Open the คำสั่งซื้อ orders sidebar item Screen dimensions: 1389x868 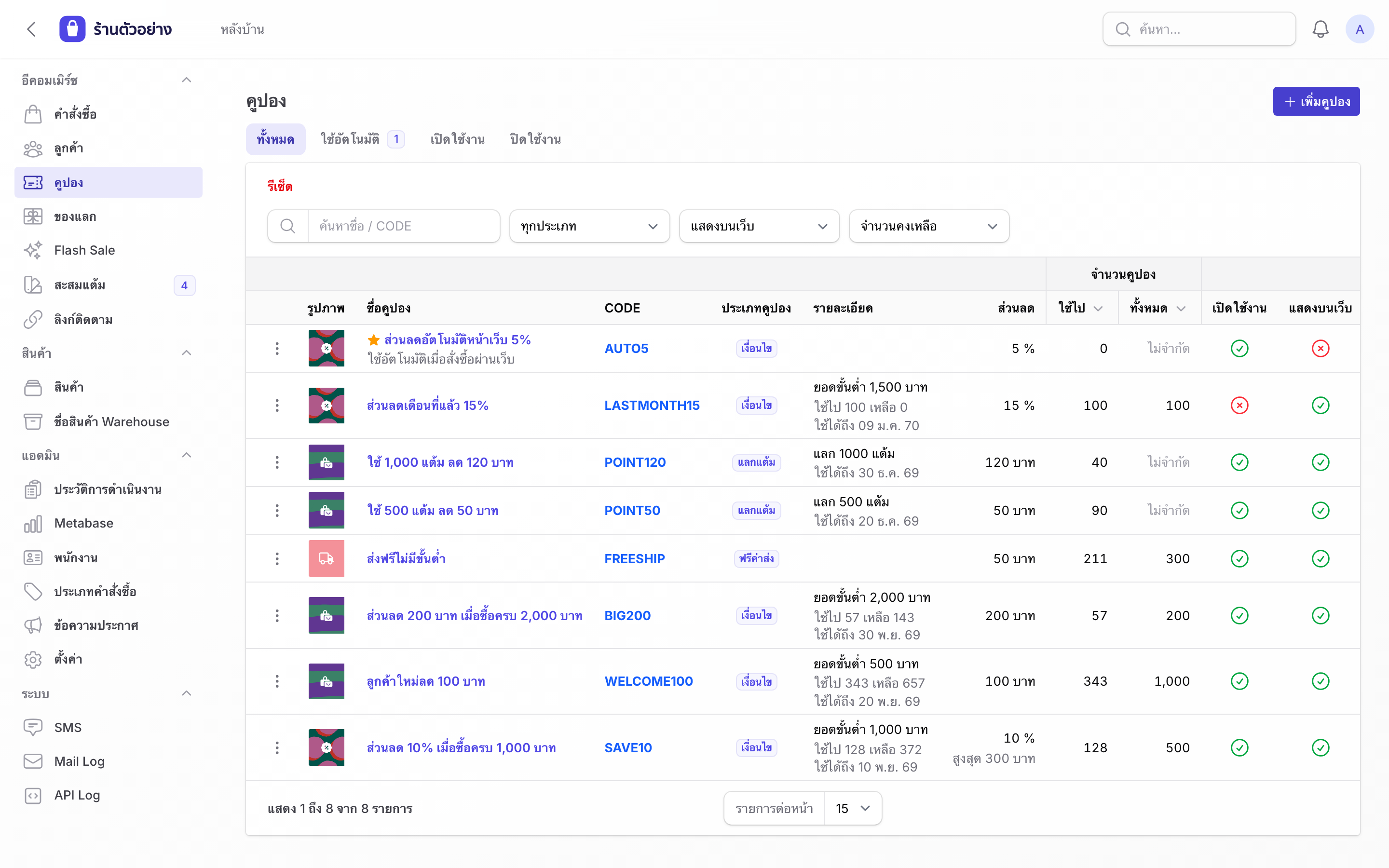(109, 114)
